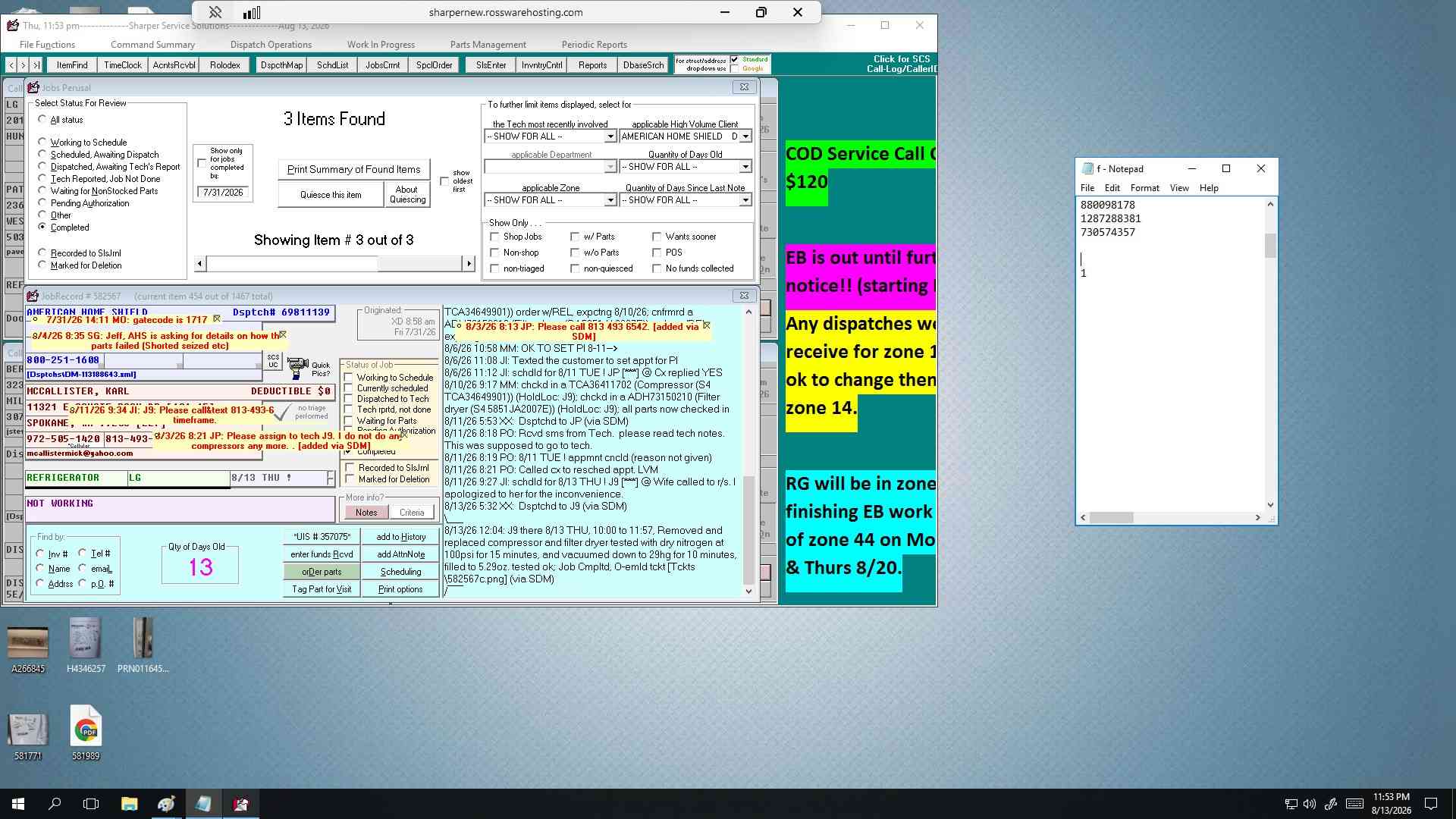Image resolution: width=1456 pixels, height=819 pixels.
Task: Close the 8/3/26 JP call note
Action: (x=707, y=325)
